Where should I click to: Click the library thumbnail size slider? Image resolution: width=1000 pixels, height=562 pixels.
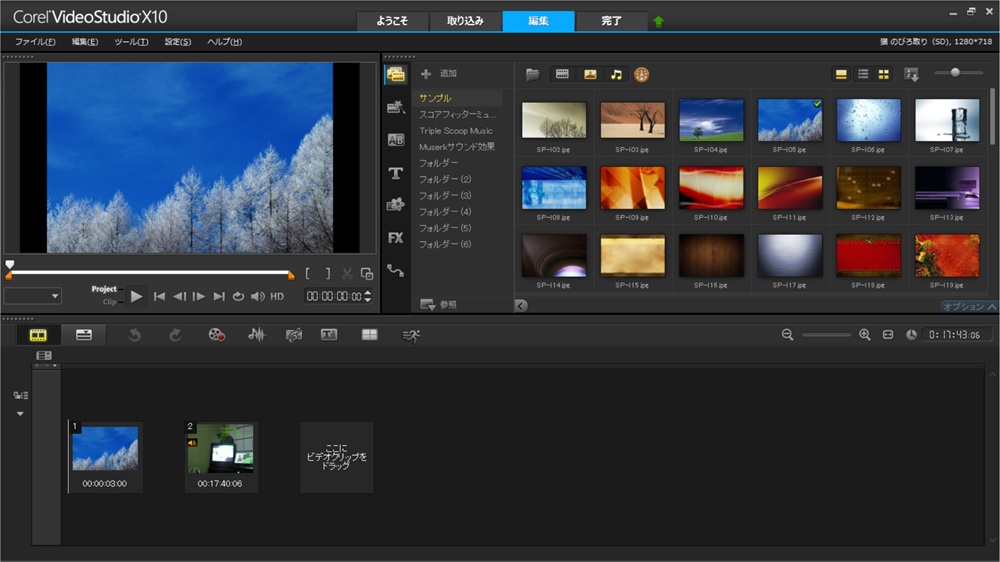tap(955, 73)
